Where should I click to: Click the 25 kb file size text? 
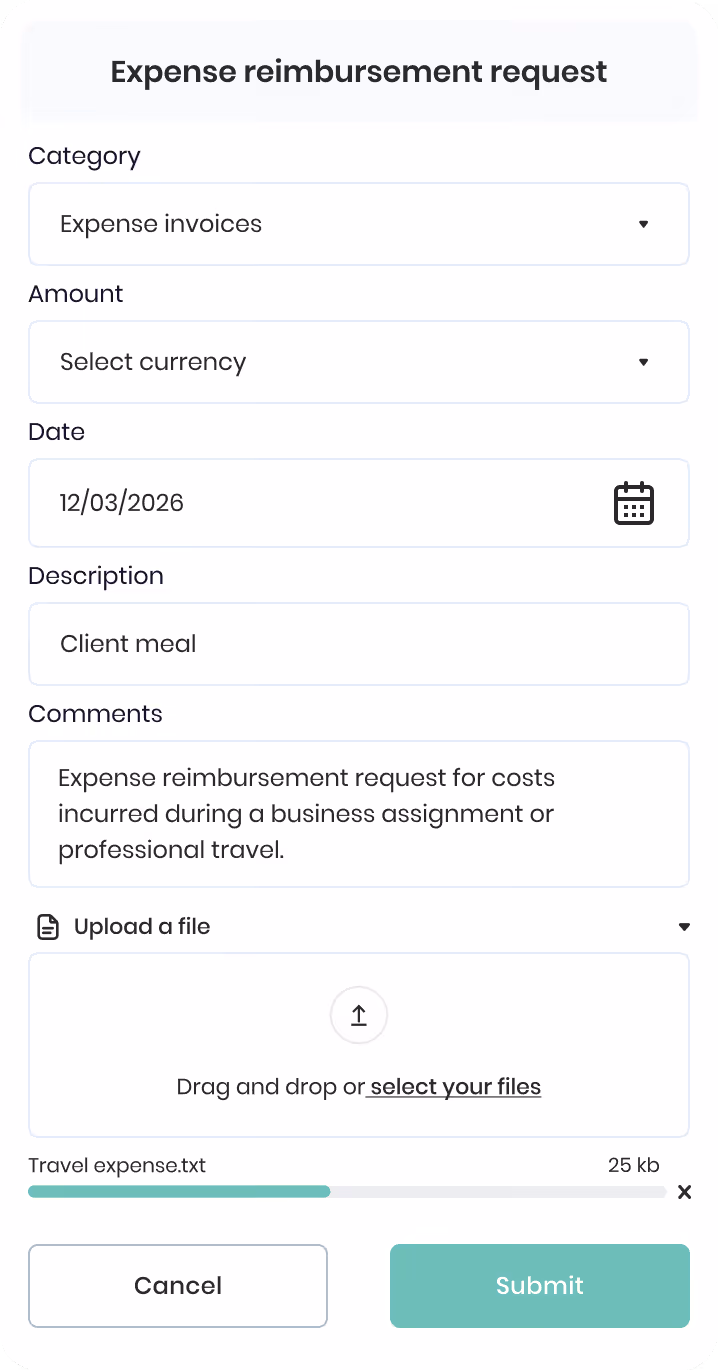point(634,1165)
